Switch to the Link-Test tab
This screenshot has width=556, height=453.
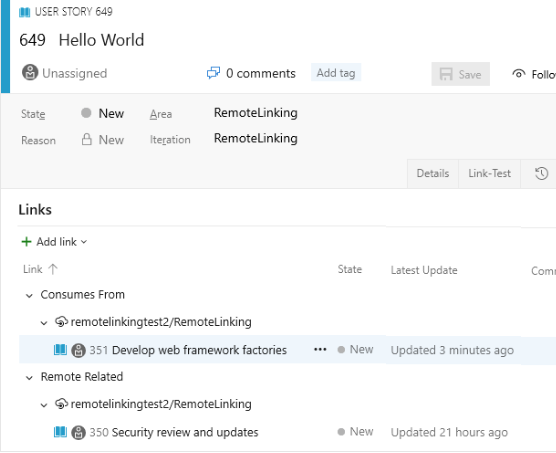[489, 173]
